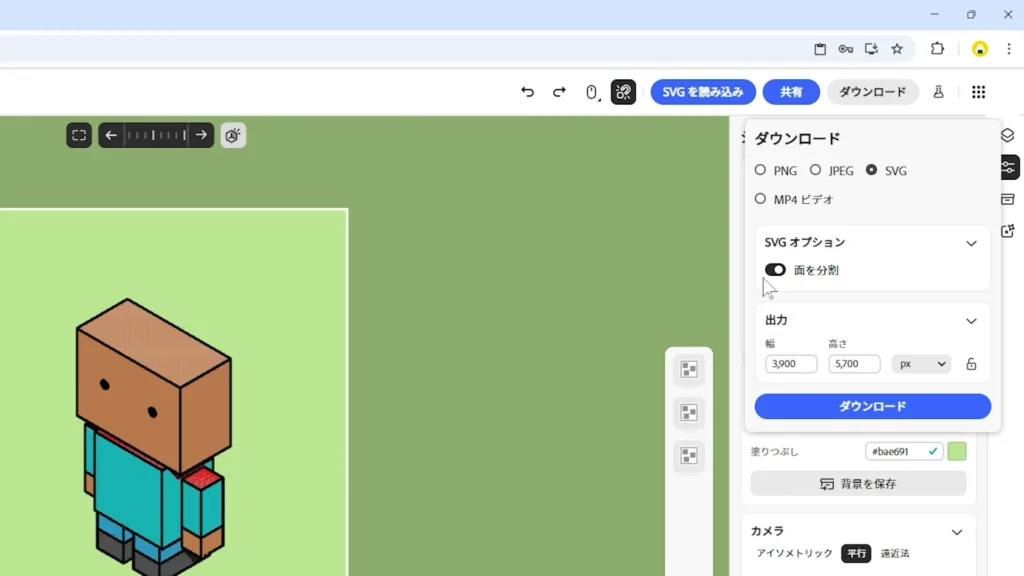Select the 平行 camera tab
This screenshot has width=1024, height=576.
point(856,553)
